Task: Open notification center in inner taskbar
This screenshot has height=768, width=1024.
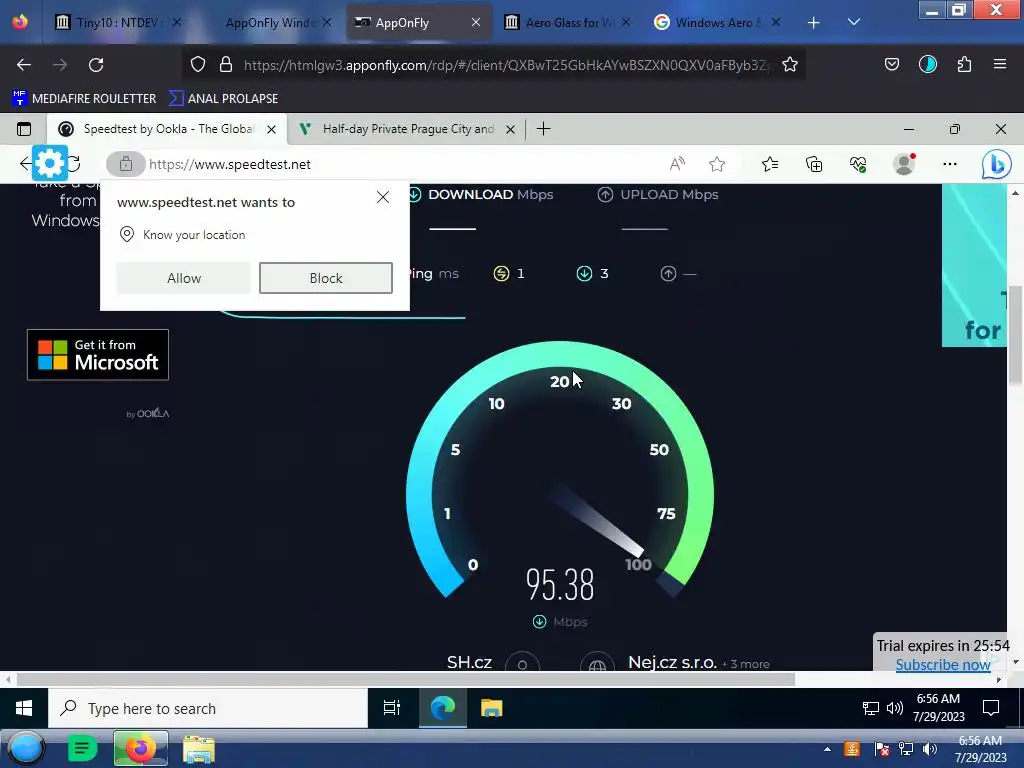Action: (x=991, y=708)
